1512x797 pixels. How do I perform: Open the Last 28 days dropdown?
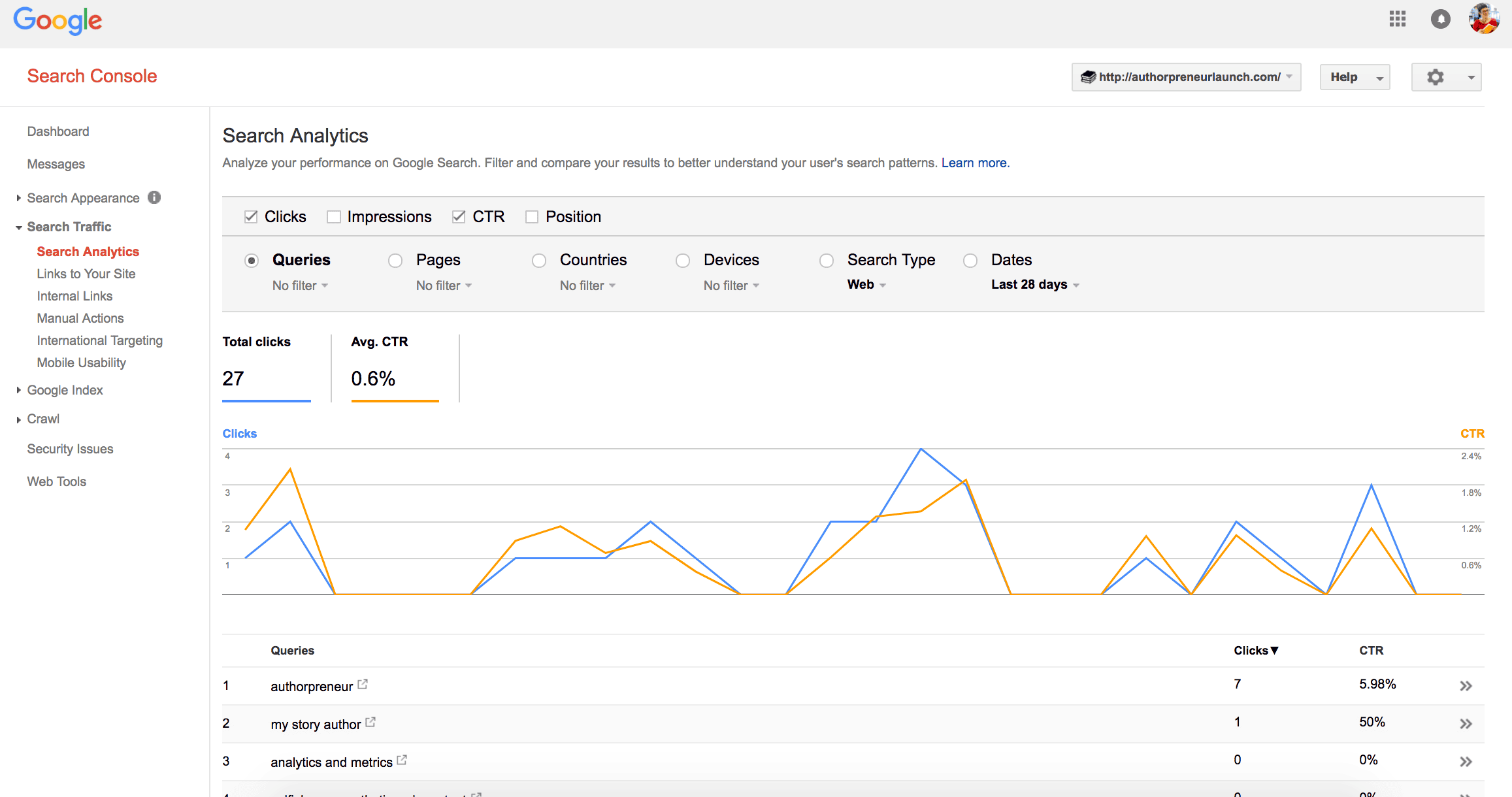[x=1035, y=285]
